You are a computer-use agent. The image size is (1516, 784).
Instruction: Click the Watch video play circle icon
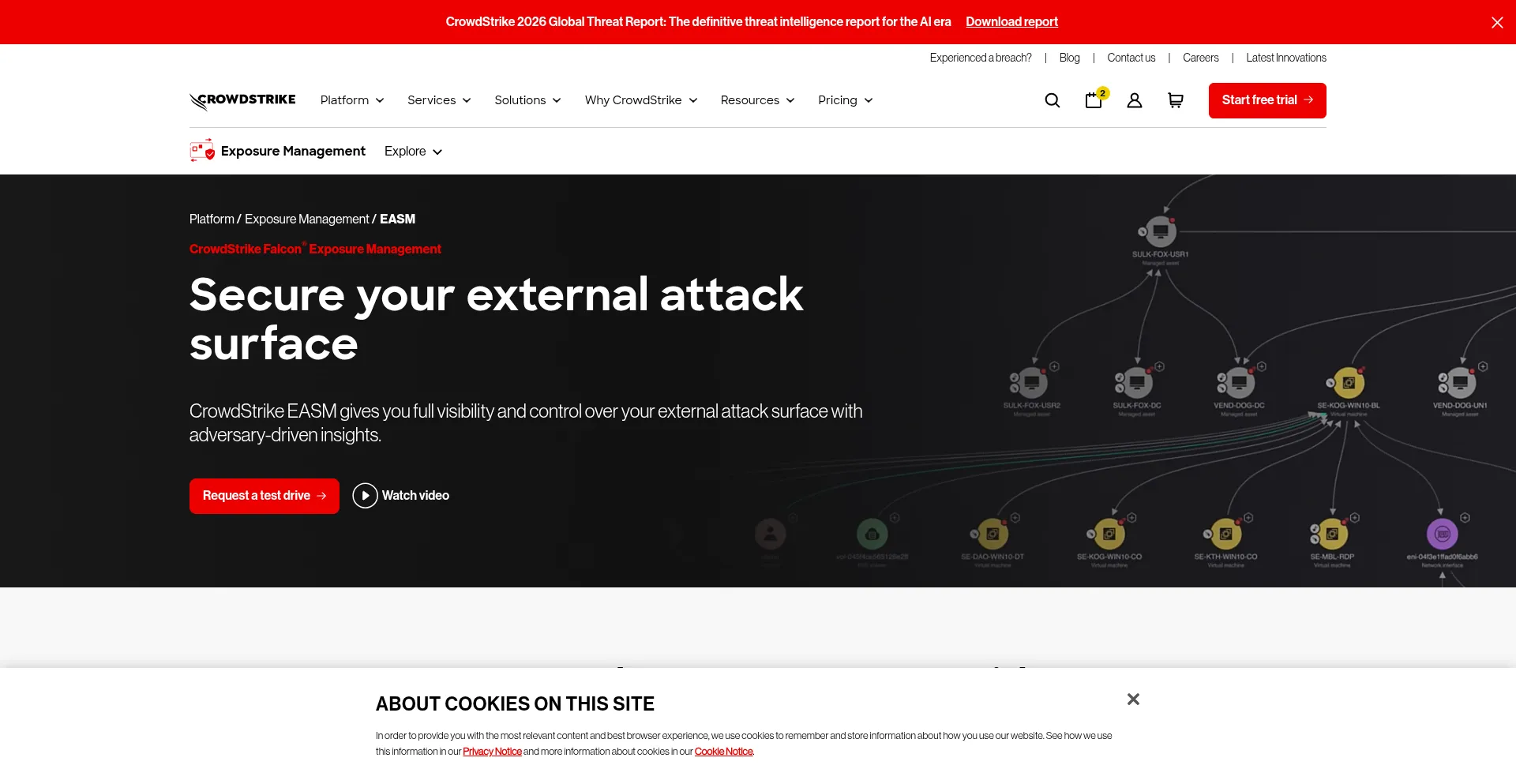(365, 496)
